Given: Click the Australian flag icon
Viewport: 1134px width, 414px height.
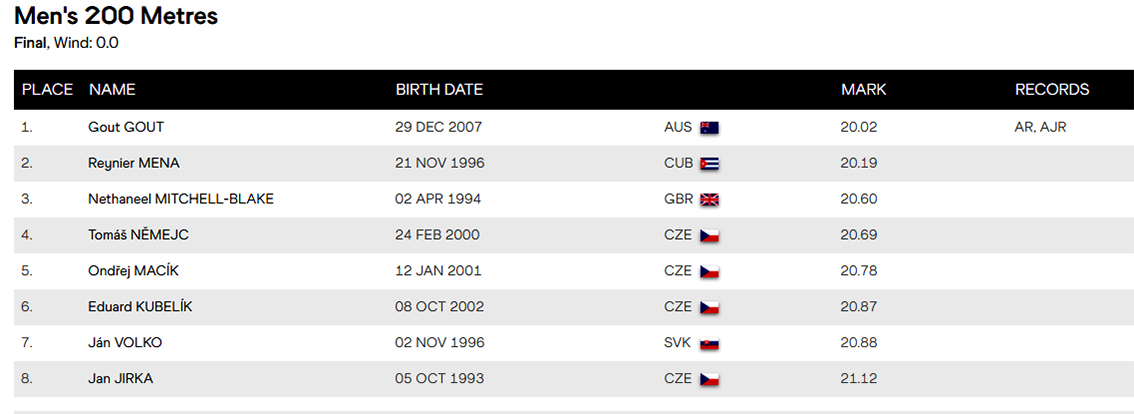Looking at the screenshot, I should pos(709,128).
